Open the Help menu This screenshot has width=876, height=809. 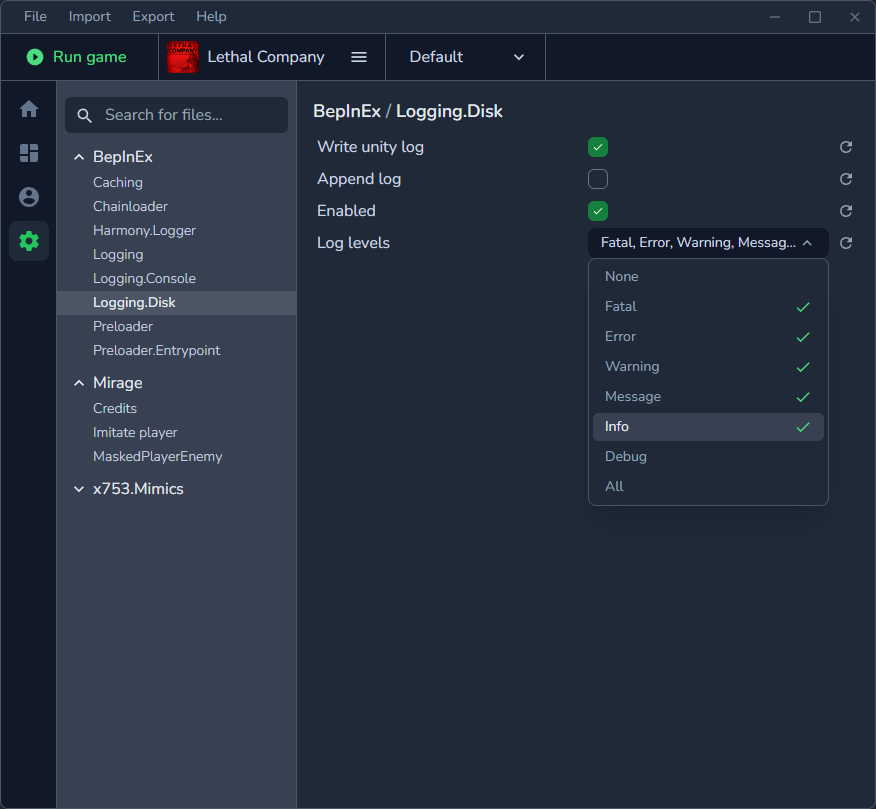(x=211, y=17)
